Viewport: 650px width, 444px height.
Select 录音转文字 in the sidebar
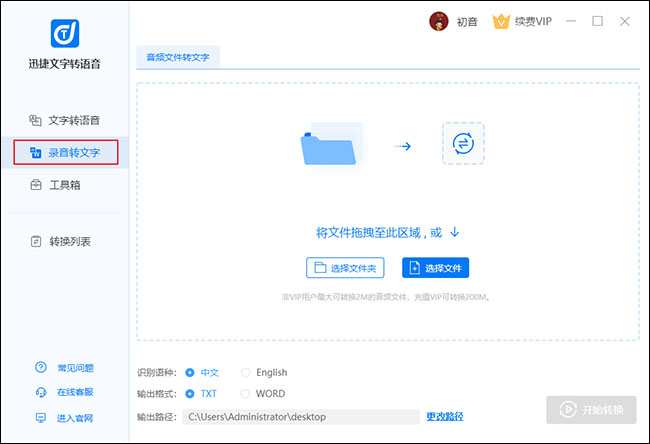coord(65,152)
